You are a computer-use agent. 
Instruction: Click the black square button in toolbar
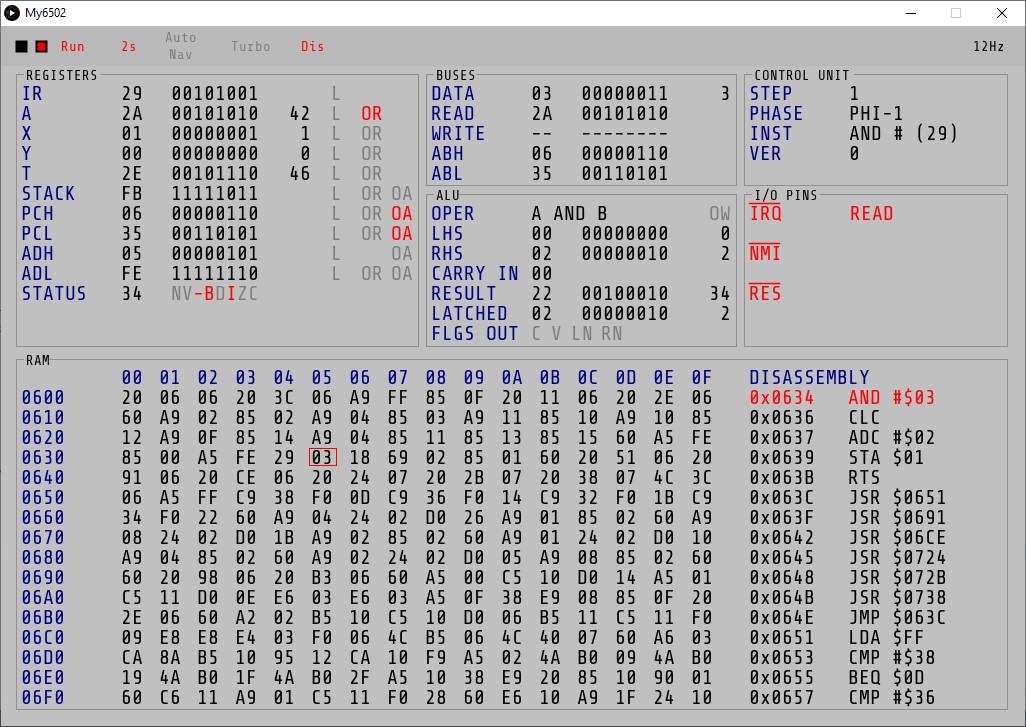(22, 47)
